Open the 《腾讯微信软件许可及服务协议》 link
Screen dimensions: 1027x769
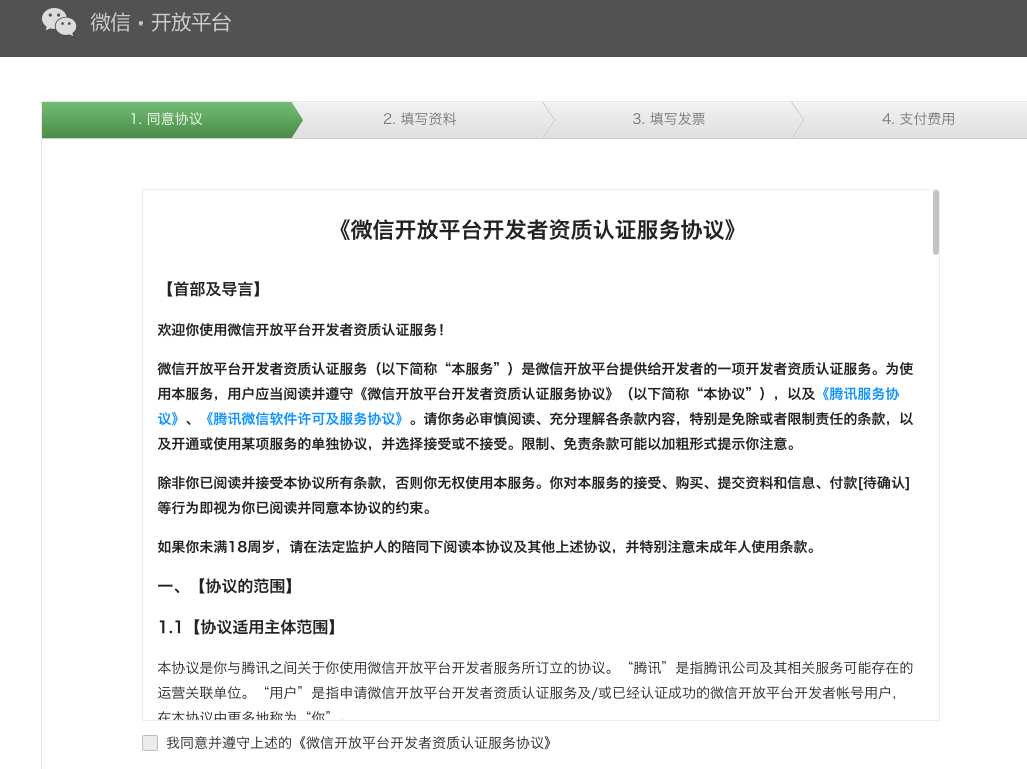[303, 419]
